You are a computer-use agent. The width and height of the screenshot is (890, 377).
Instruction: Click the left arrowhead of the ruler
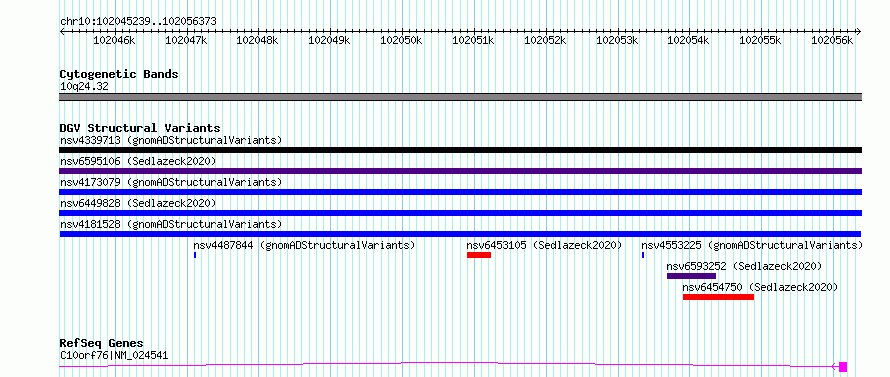pyautogui.click(x=62, y=32)
